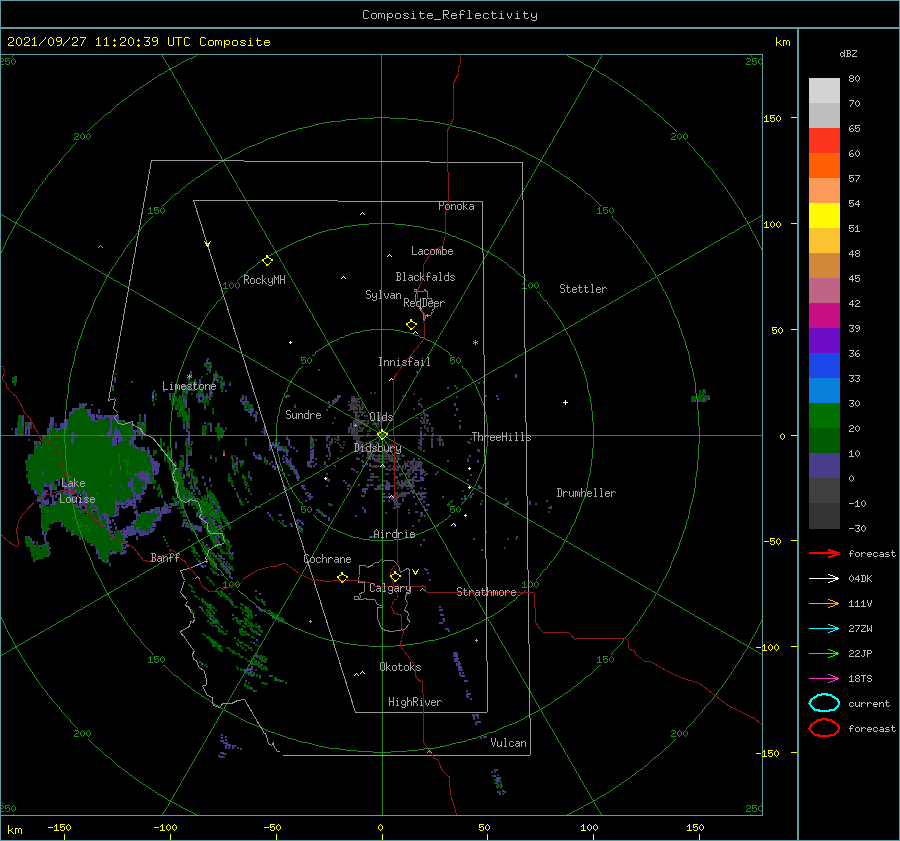Select the Innisfail label
Image resolution: width=900 pixels, height=841 pixels.
[x=404, y=362]
